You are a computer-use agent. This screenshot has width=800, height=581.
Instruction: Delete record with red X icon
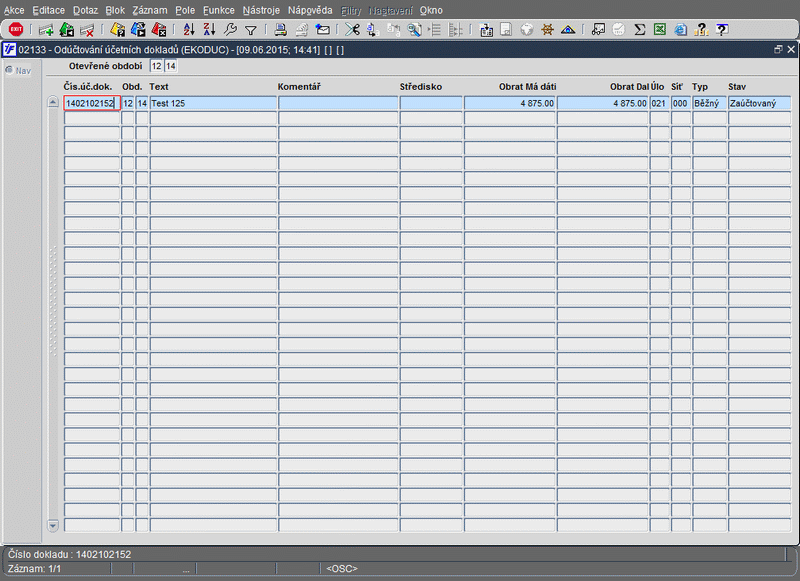[87, 30]
